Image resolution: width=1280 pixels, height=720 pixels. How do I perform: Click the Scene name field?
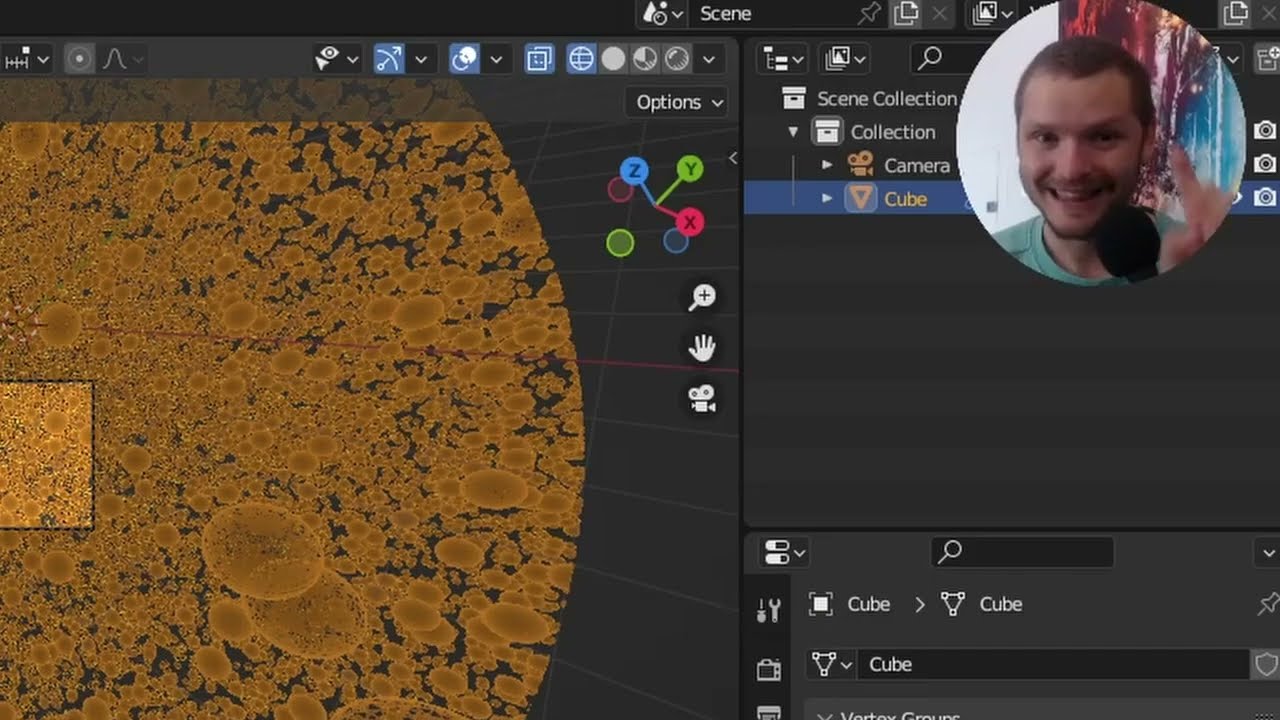(770, 14)
